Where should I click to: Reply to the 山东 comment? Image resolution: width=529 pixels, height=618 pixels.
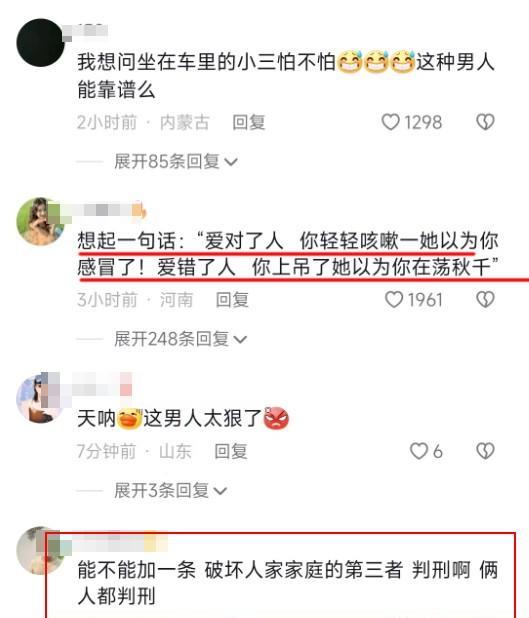pos(231,451)
